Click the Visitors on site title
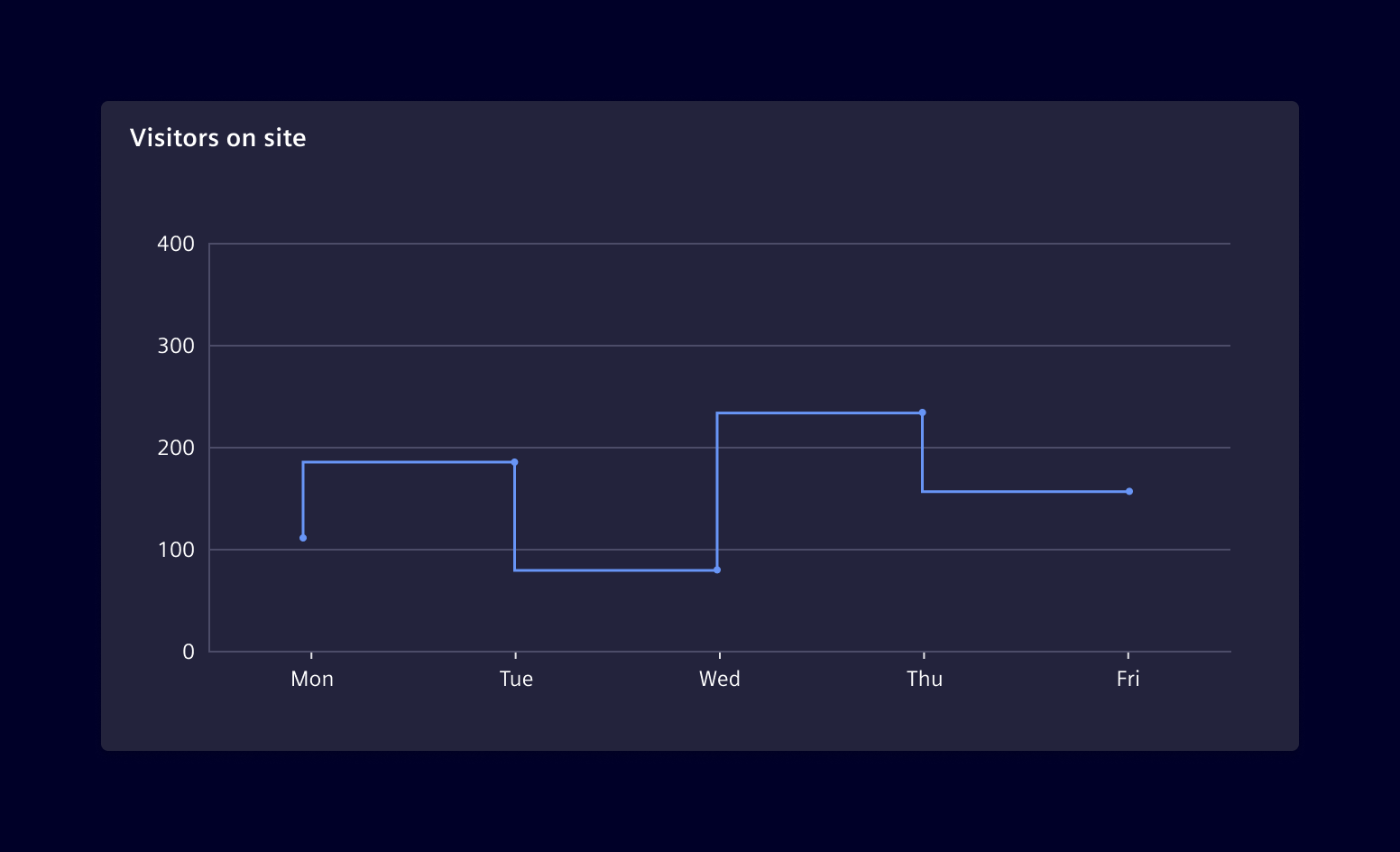Image resolution: width=1400 pixels, height=852 pixels. [218, 137]
